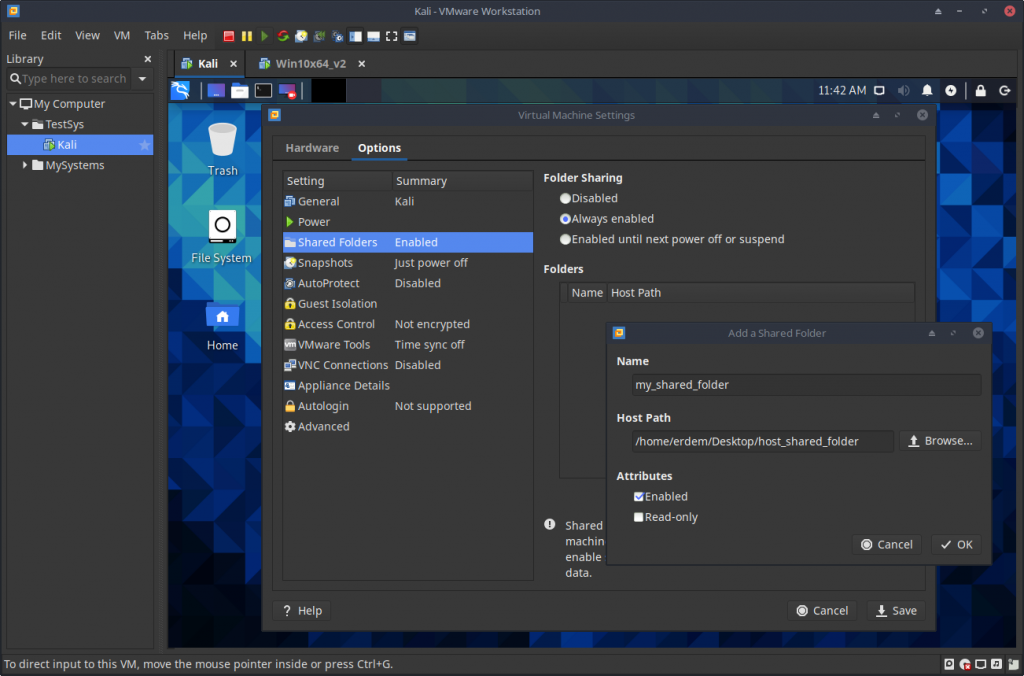Restart the guest with the red-green arrows icon
The height and width of the screenshot is (676, 1024).
pos(283,36)
